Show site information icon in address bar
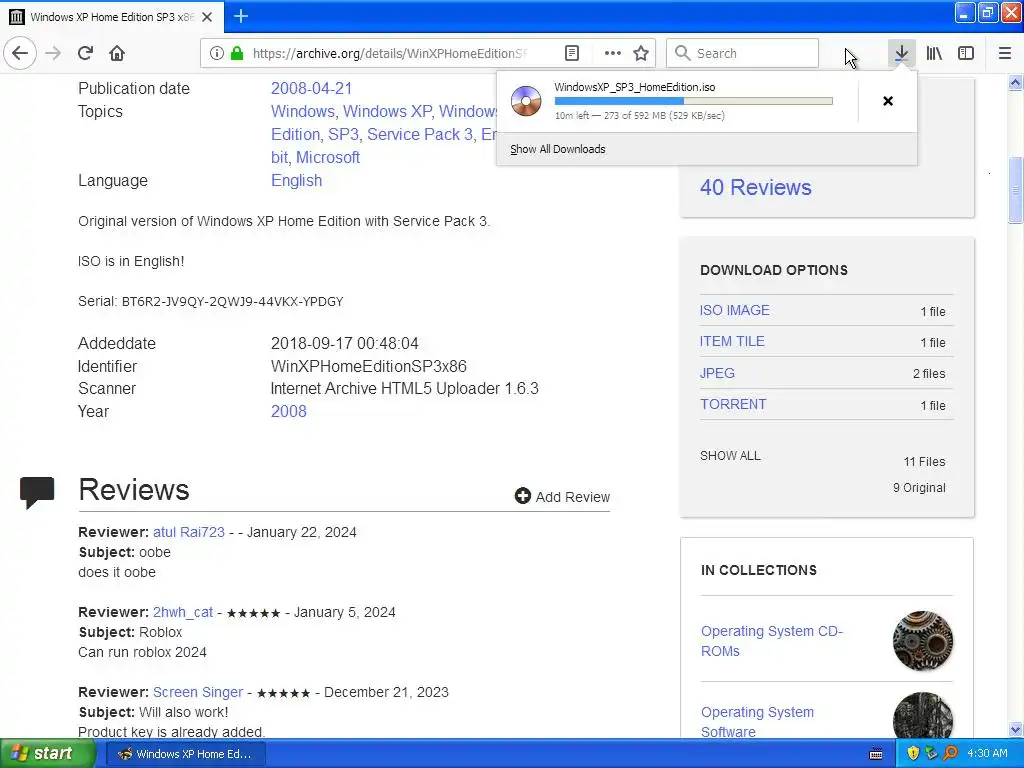Image resolution: width=1024 pixels, height=768 pixels. [216, 54]
